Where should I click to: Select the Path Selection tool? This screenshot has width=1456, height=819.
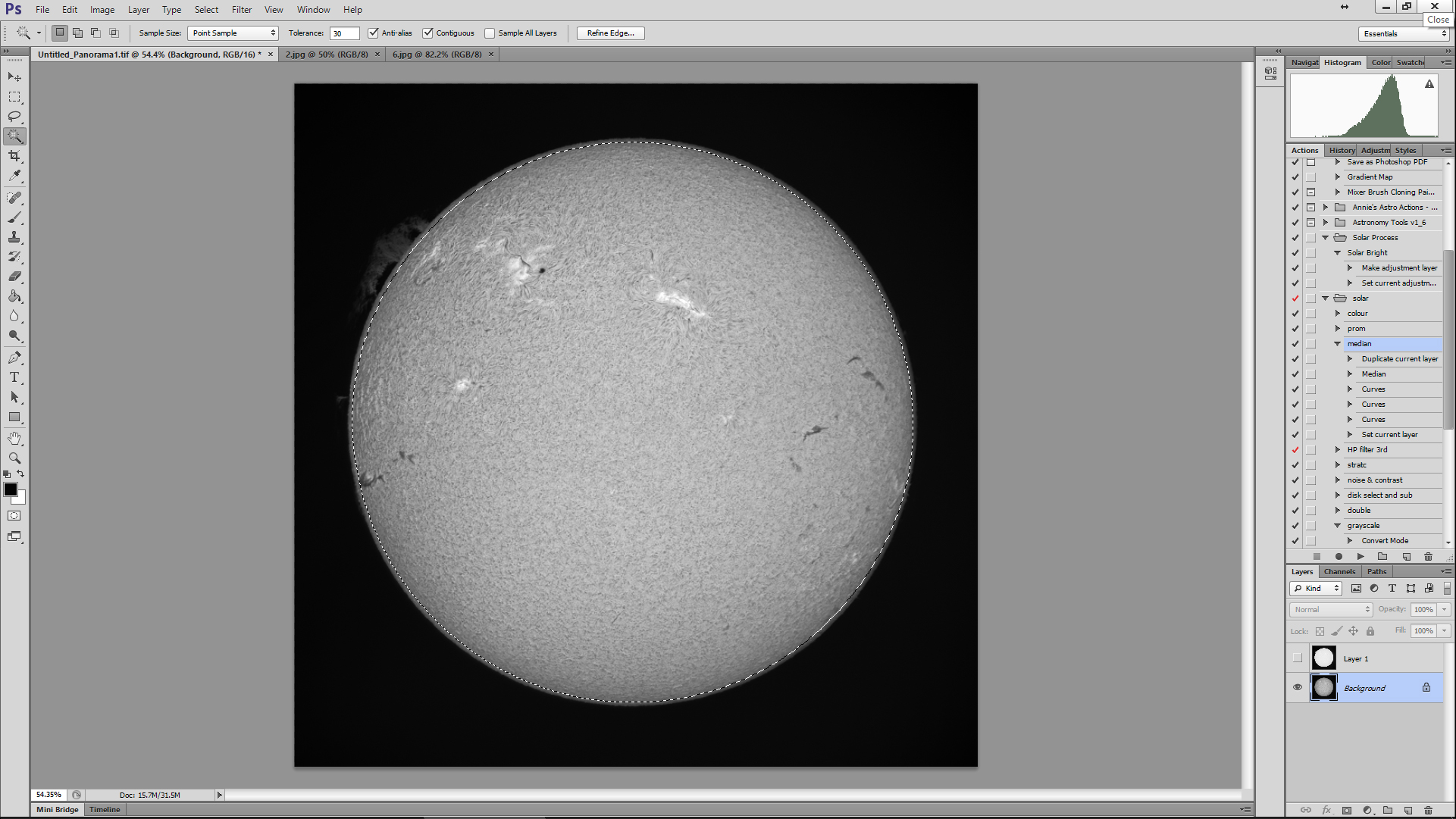point(14,397)
